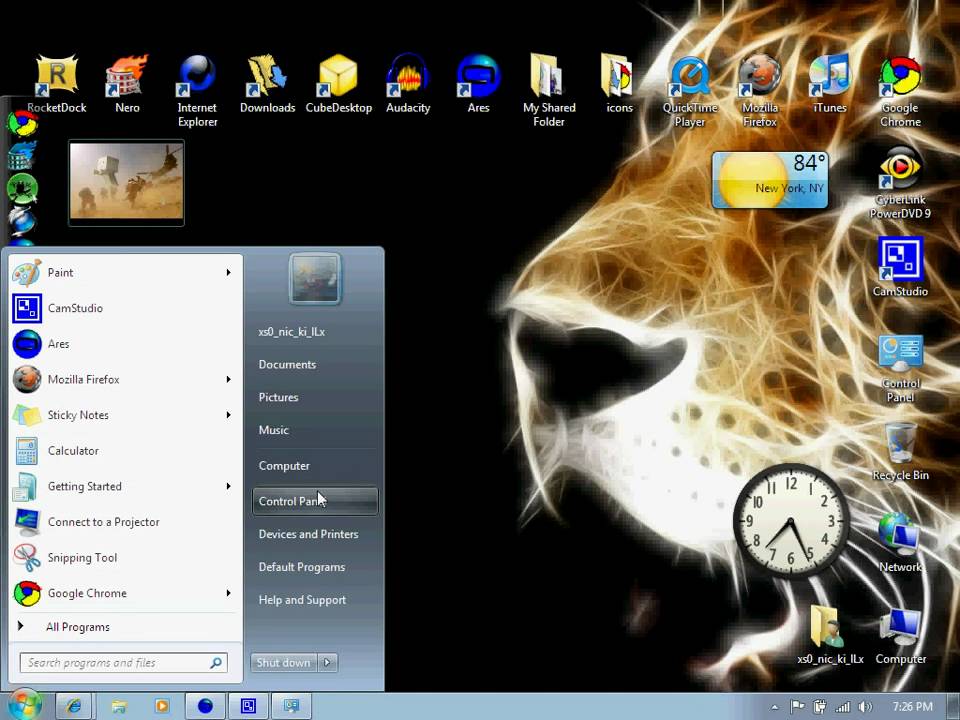
Task: Open the icons folder on desktop
Action: coord(619,84)
